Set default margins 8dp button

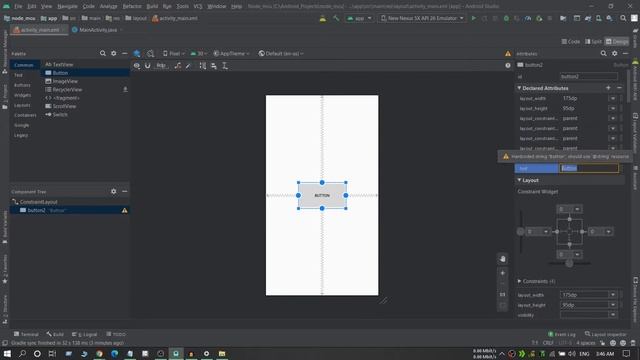point(161,66)
